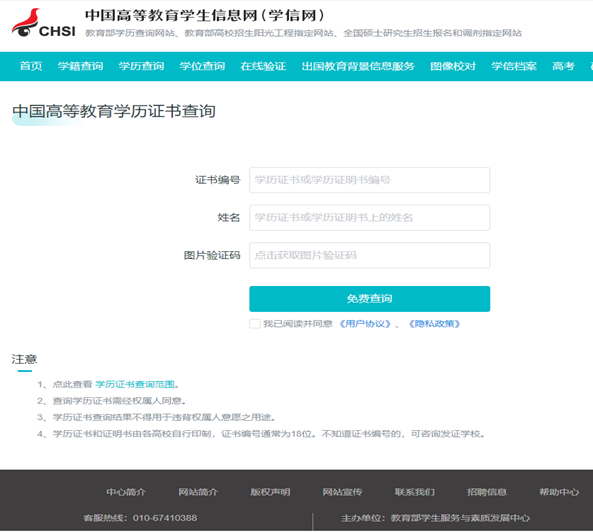This screenshot has width=593, height=532.
Task: Submit with the 免费查询 button
Action: click(369, 299)
